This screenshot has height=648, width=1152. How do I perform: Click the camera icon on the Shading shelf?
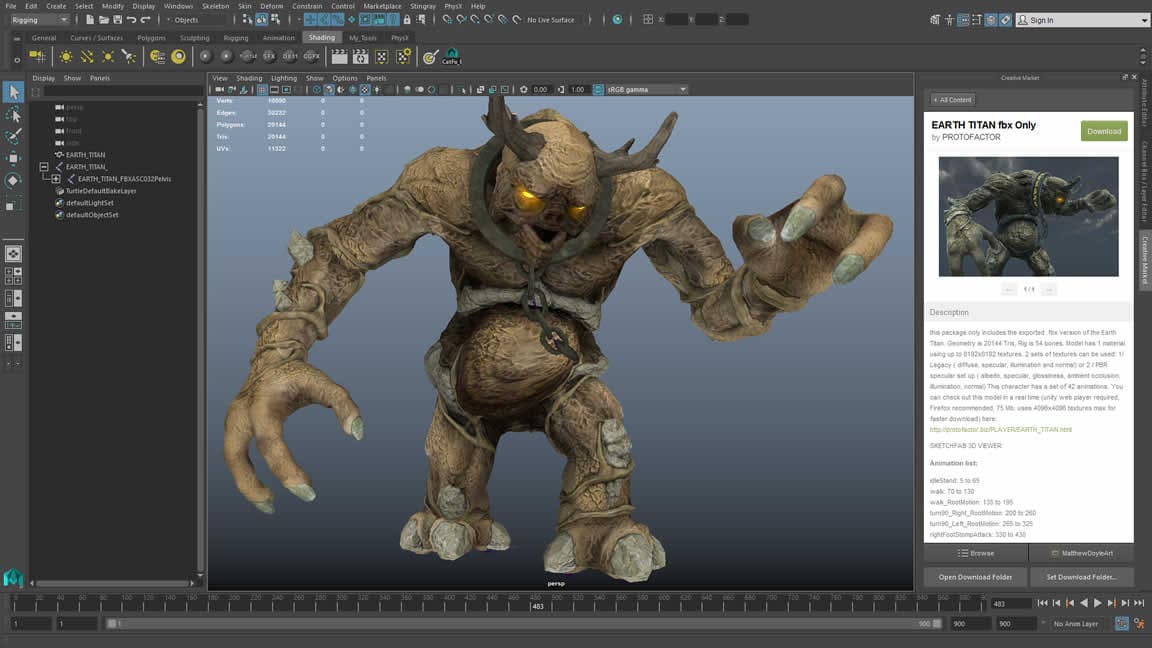coord(37,57)
